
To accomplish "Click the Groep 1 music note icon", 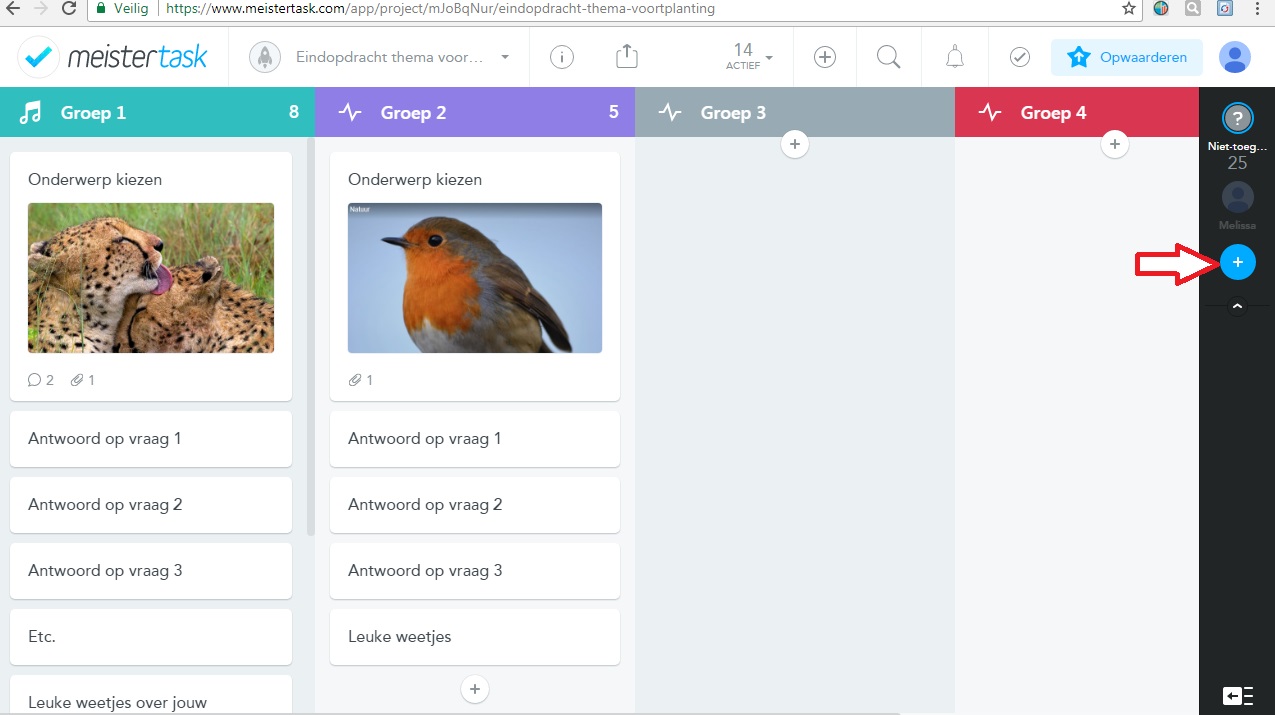I will point(31,112).
